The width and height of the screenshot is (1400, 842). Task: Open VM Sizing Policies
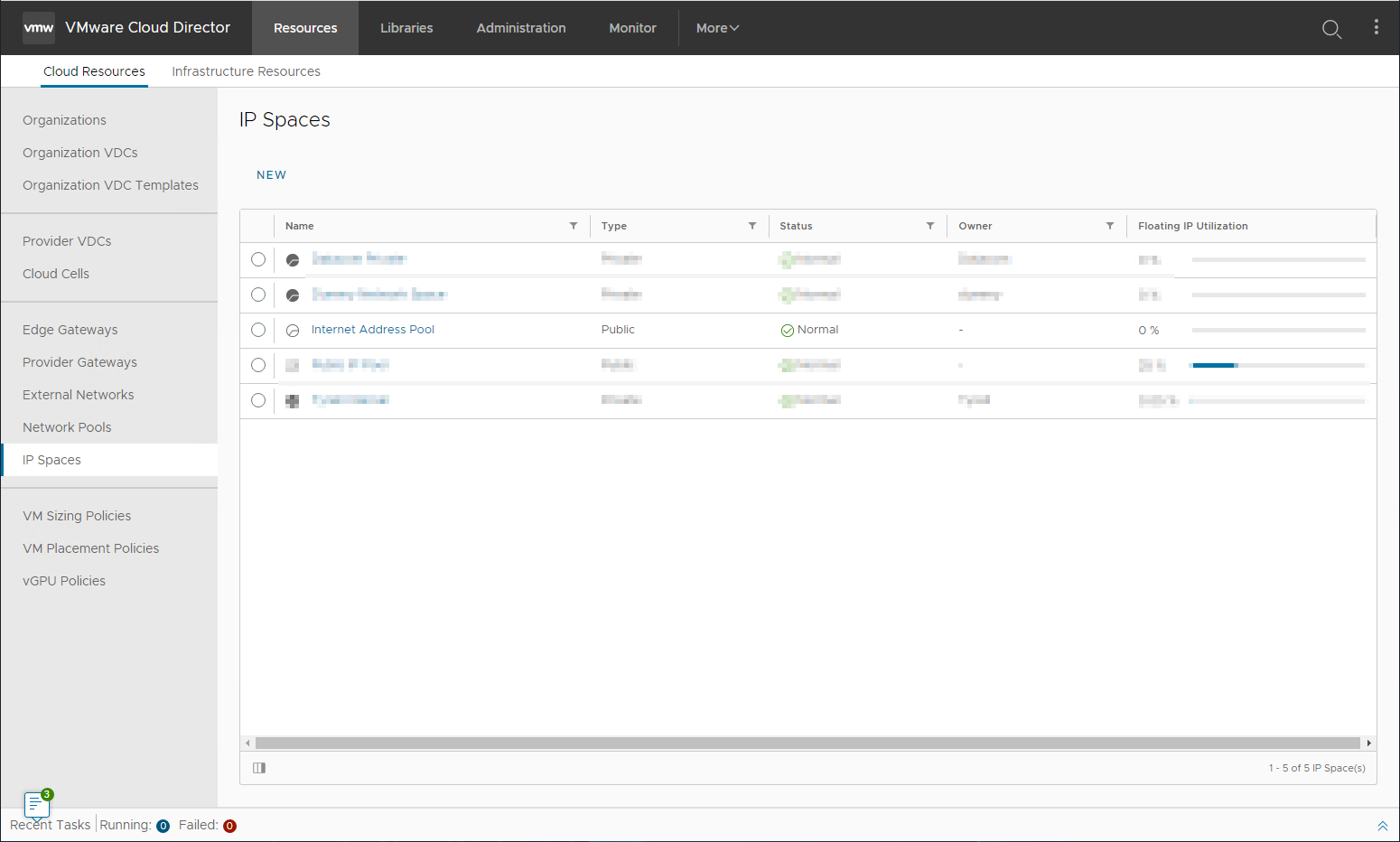tap(77, 516)
